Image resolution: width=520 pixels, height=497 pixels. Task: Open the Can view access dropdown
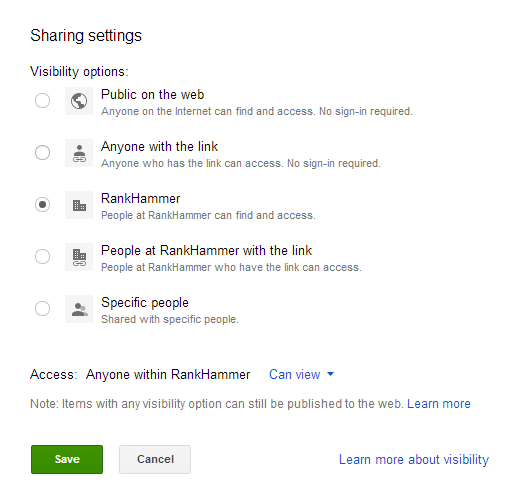coord(301,374)
